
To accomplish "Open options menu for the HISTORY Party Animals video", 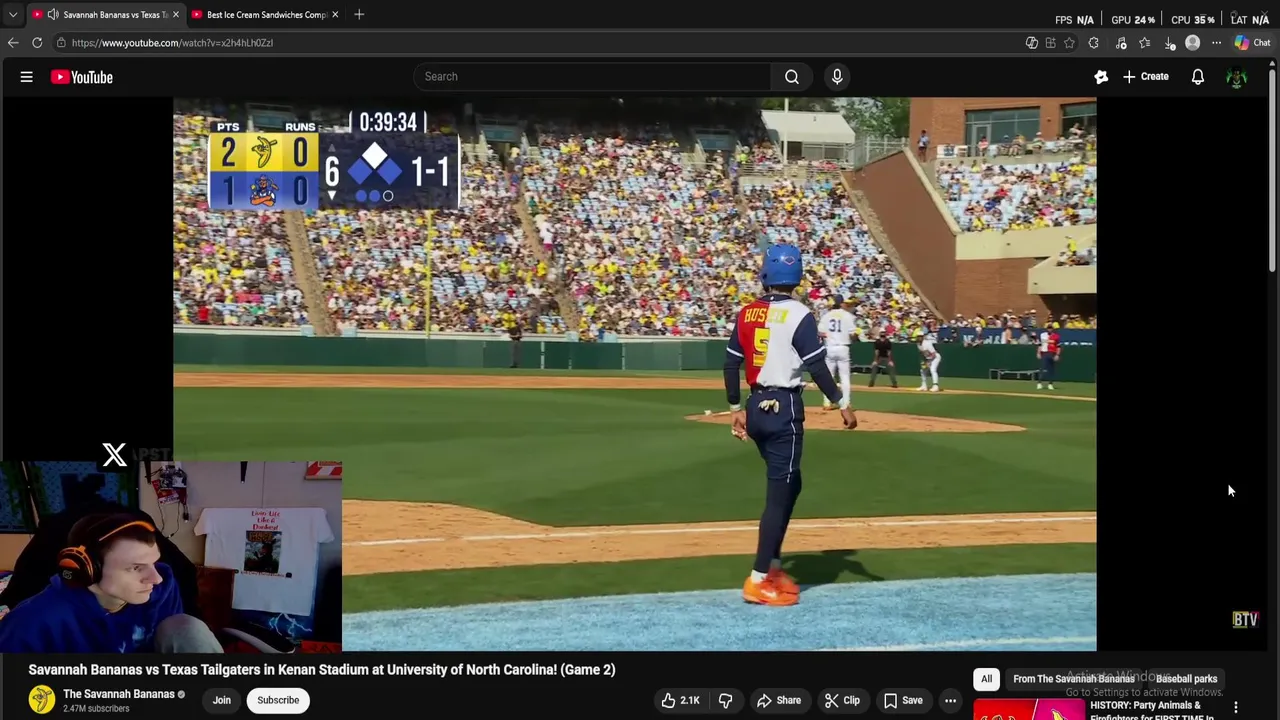I will 1236,708.
